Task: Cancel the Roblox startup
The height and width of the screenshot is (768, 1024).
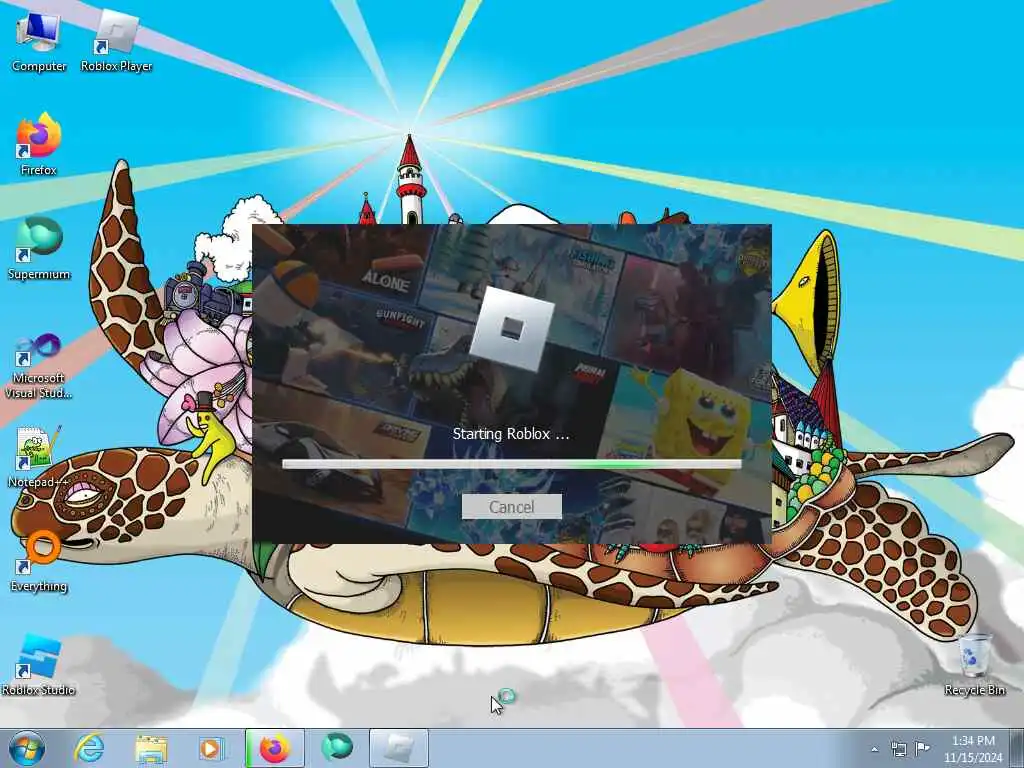Action: [511, 507]
